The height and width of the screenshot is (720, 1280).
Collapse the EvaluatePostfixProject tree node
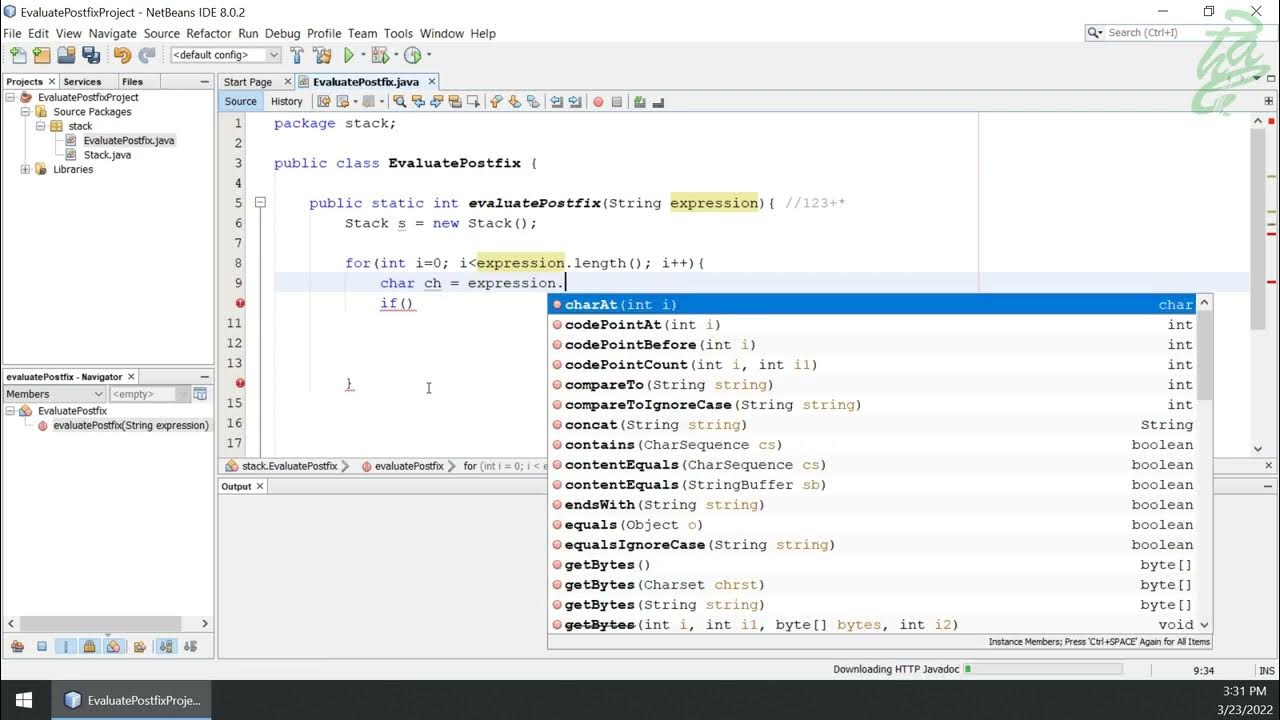[x=11, y=97]
